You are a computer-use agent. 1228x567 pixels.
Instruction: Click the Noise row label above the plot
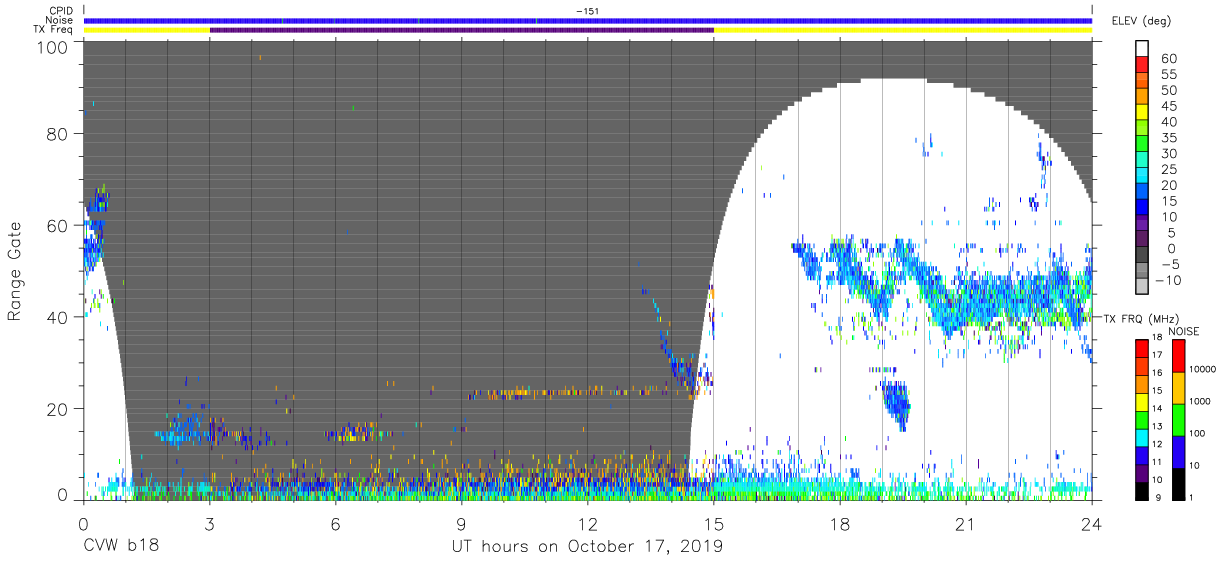click(60, 20)
